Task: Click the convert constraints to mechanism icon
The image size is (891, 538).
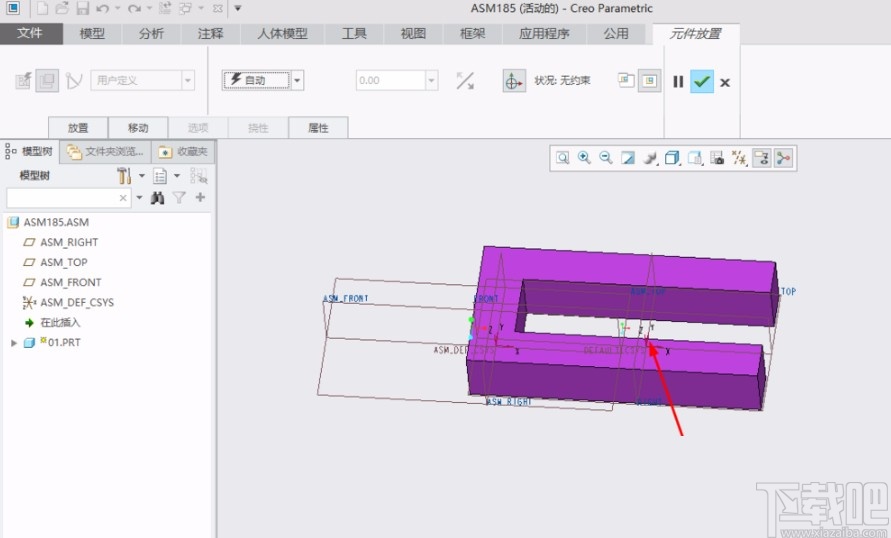Action: pos(74,81)
